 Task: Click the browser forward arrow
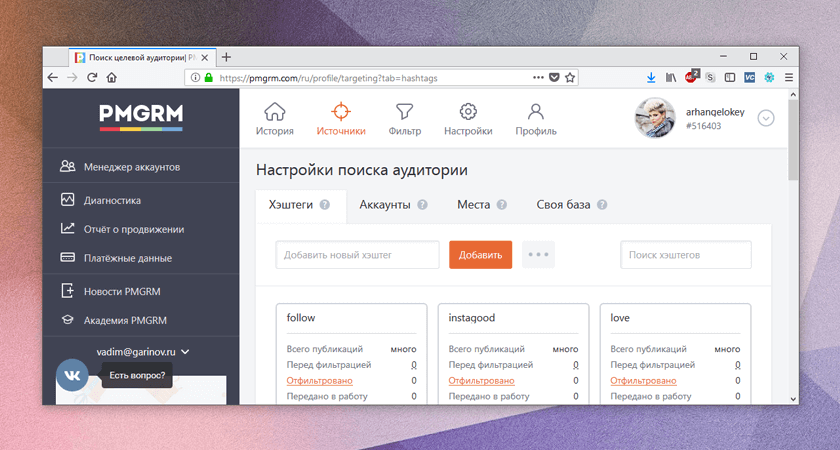[x=72, y=78]
